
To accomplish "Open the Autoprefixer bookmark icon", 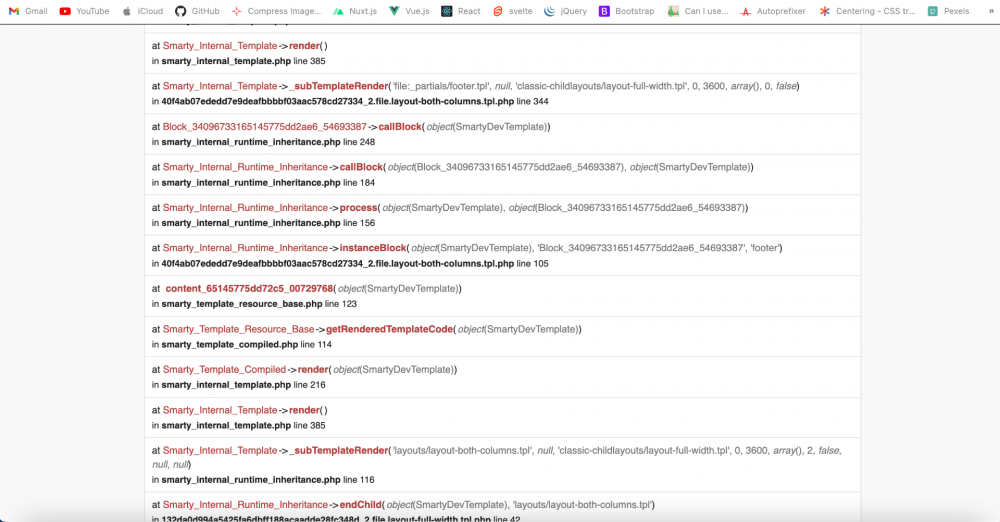I will click(746, 11).
